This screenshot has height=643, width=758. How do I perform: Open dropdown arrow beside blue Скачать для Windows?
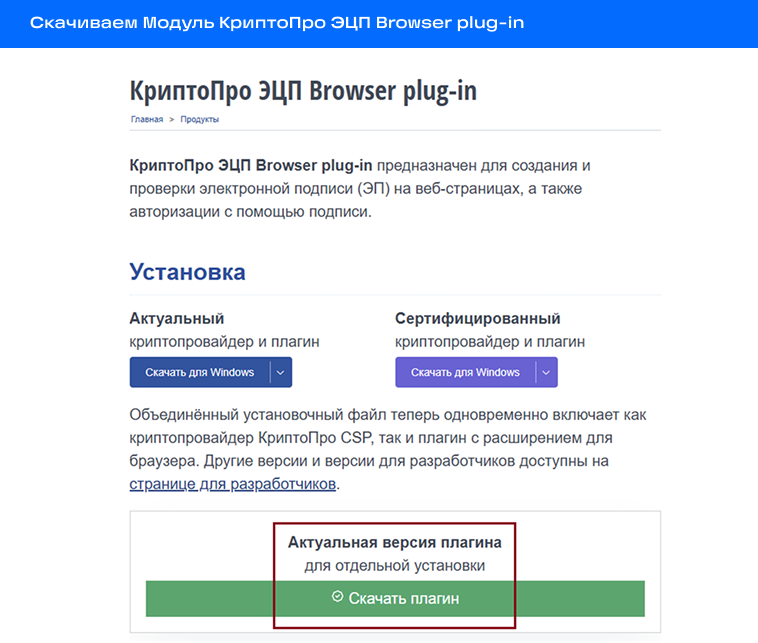(280, 372)
